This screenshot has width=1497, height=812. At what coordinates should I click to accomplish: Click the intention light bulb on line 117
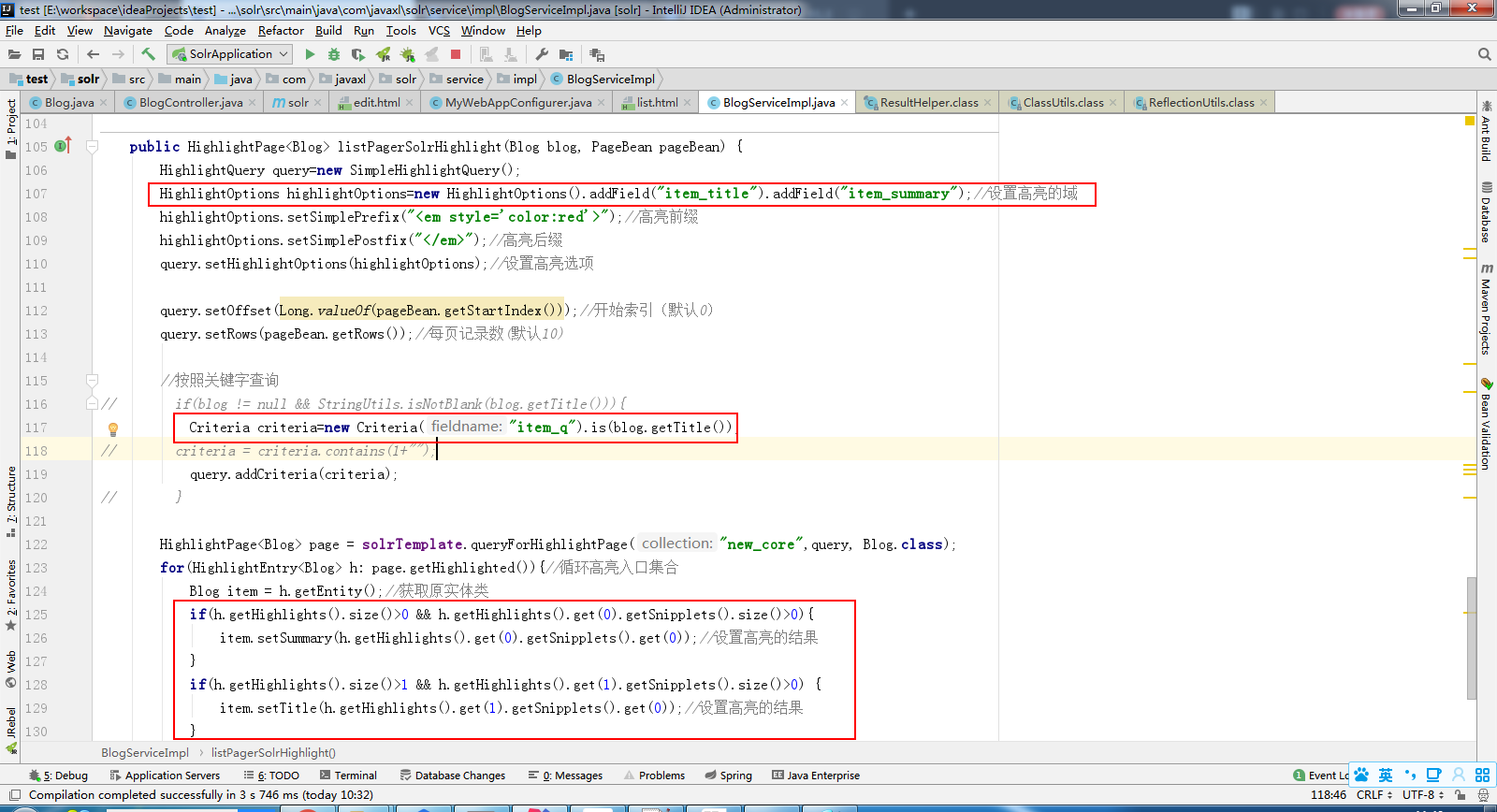click(x=113, y=429)
